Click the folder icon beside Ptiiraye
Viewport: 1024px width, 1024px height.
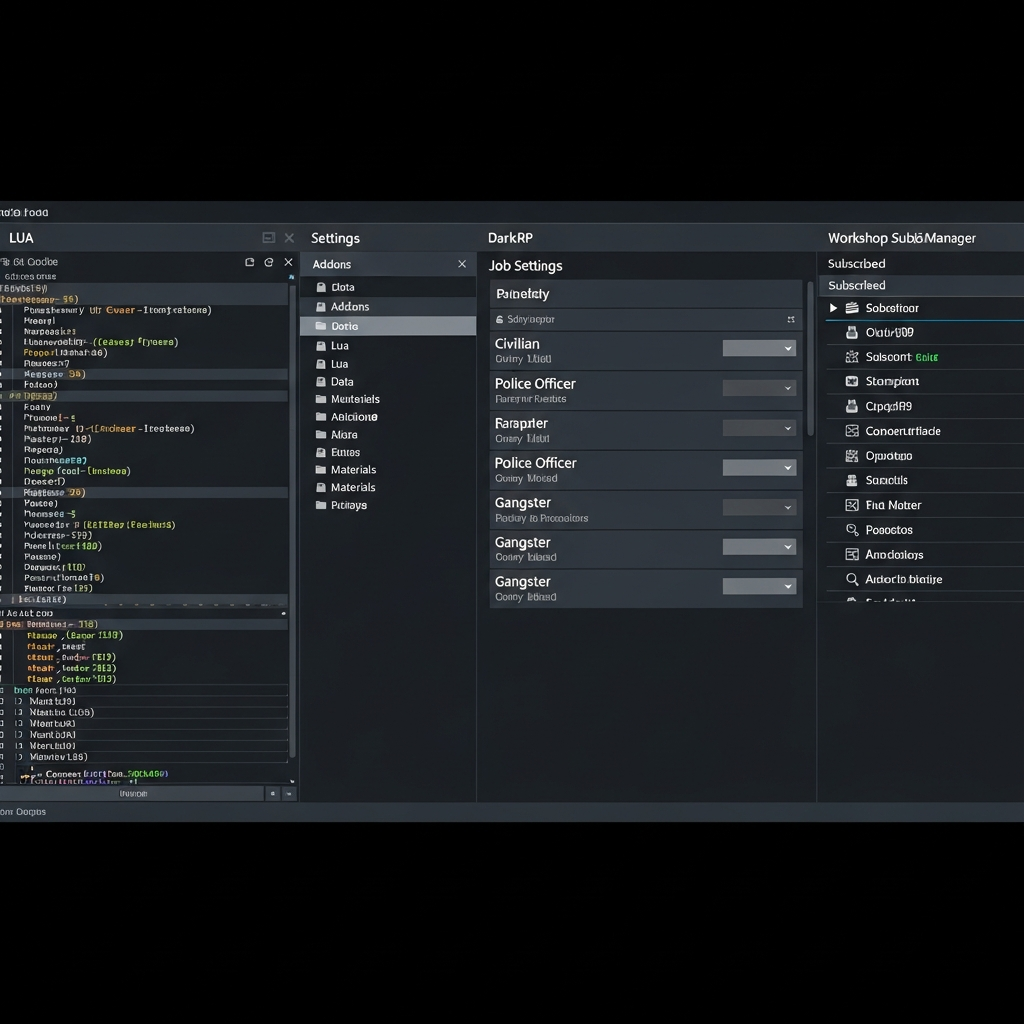[321, 505]
